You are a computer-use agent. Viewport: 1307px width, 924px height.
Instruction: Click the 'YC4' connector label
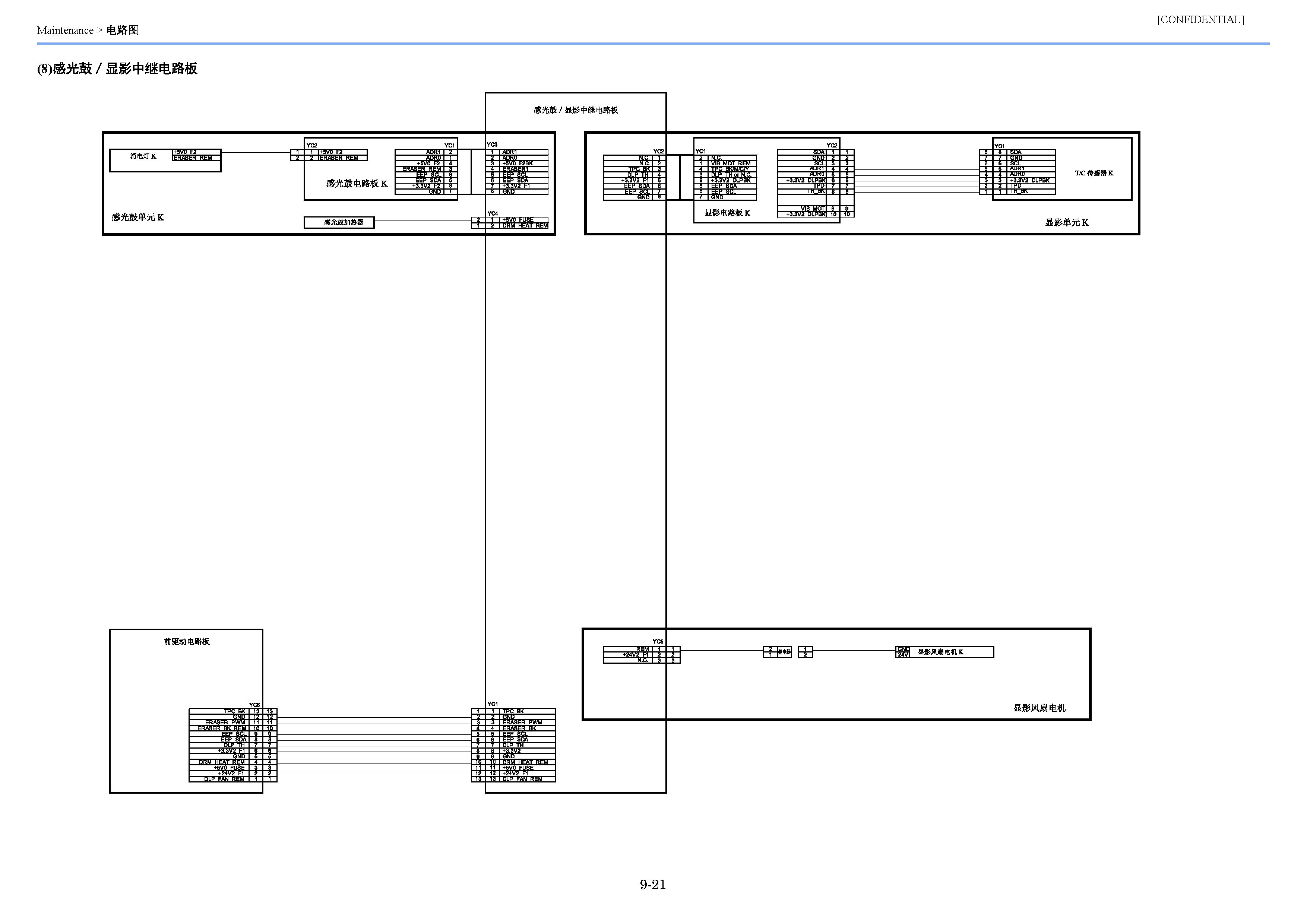[493, 213]
